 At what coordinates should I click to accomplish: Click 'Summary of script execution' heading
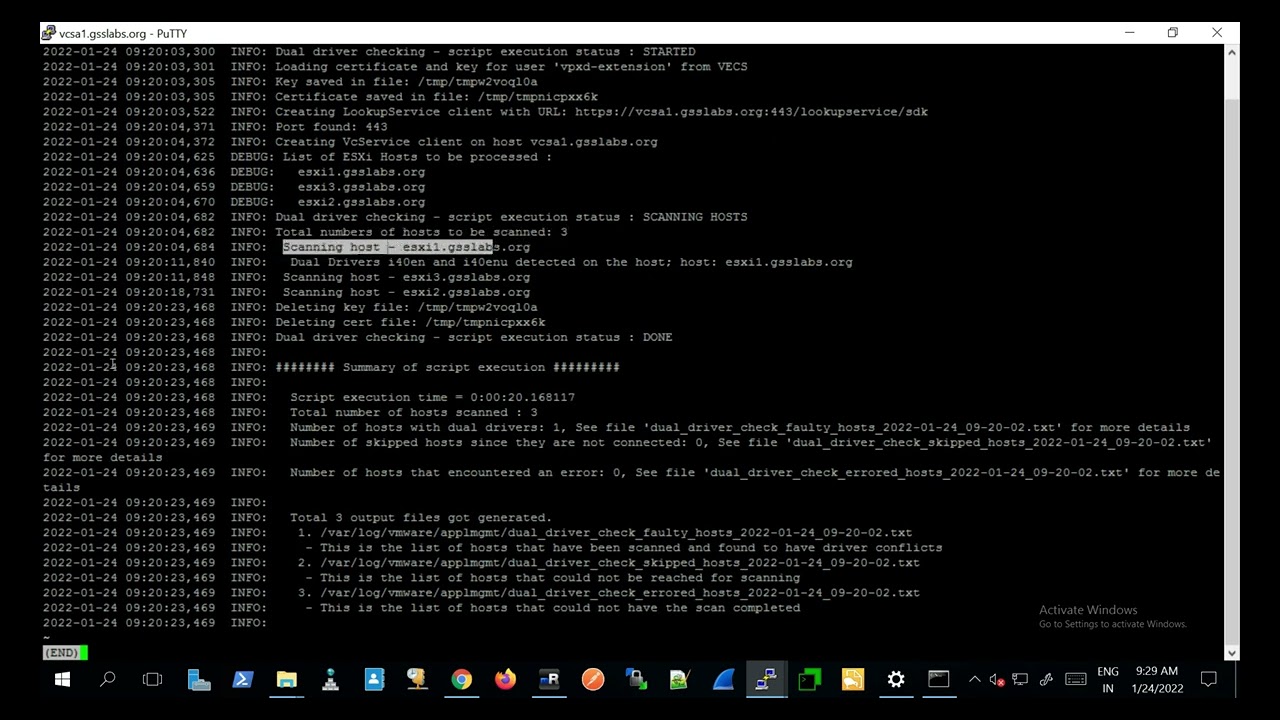[x=447, y=367]
